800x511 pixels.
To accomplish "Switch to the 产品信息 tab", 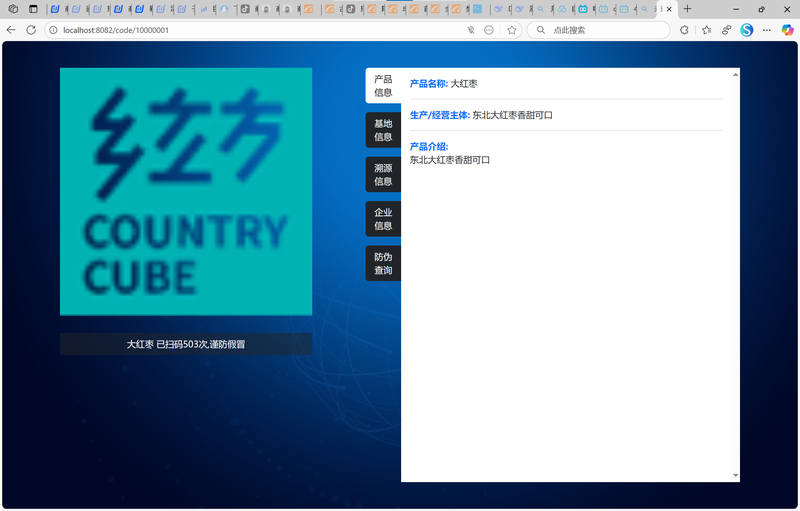I will click(383, 86).
